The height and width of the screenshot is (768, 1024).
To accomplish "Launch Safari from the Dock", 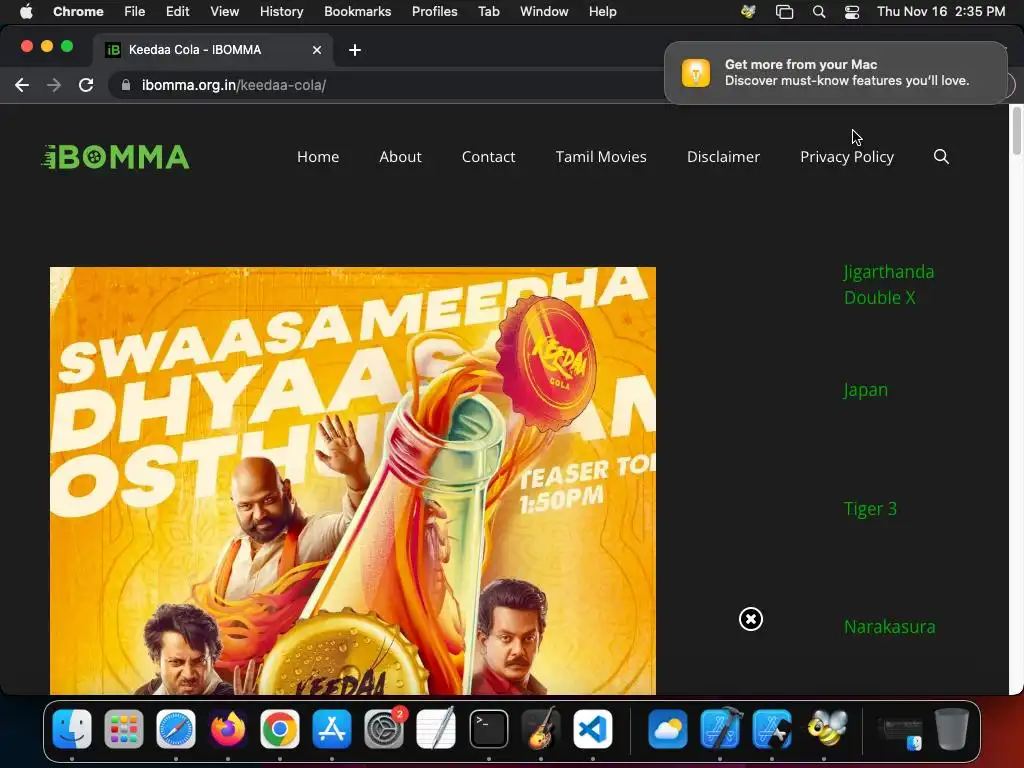I will pos(176,729).
